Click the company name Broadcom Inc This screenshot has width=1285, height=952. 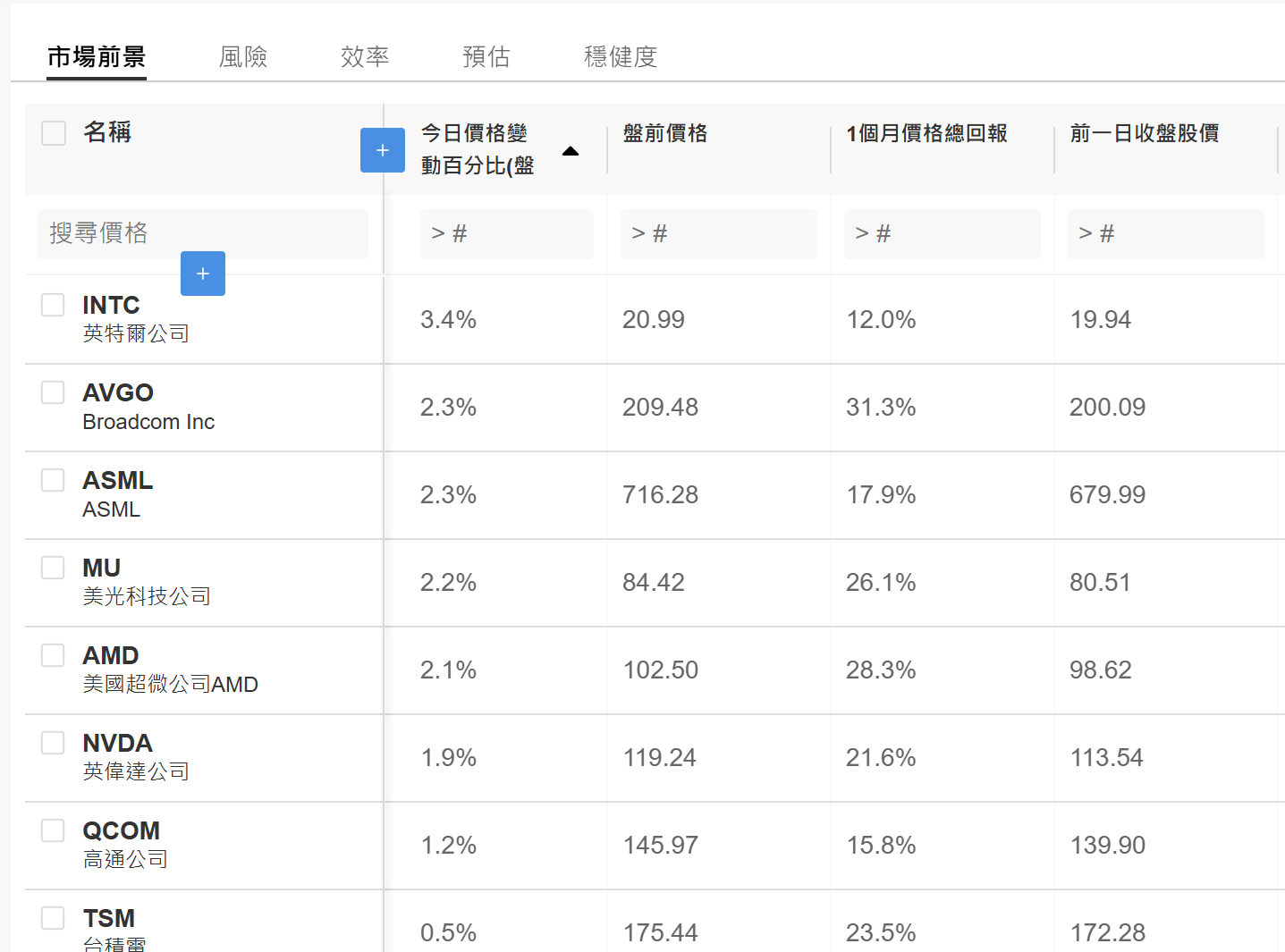(x=148, y=422)
